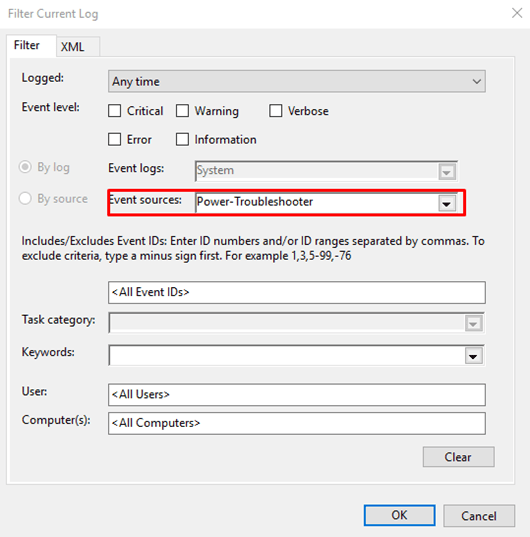The width and height of the screenshot is (530, 537).
Task: Check the Warning event level box
Action: point(182,111)
